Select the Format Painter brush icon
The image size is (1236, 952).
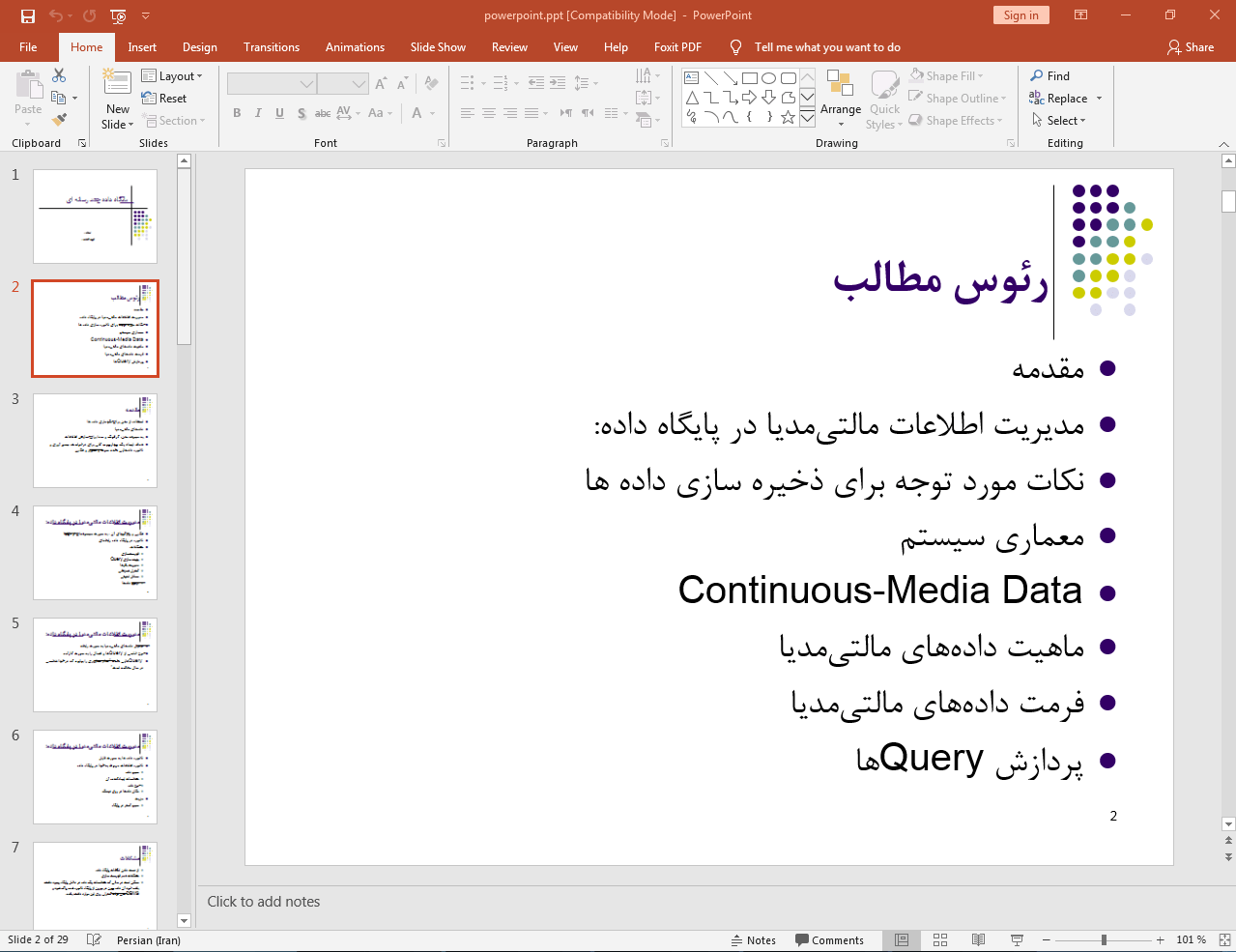click(x=59, y=120)
